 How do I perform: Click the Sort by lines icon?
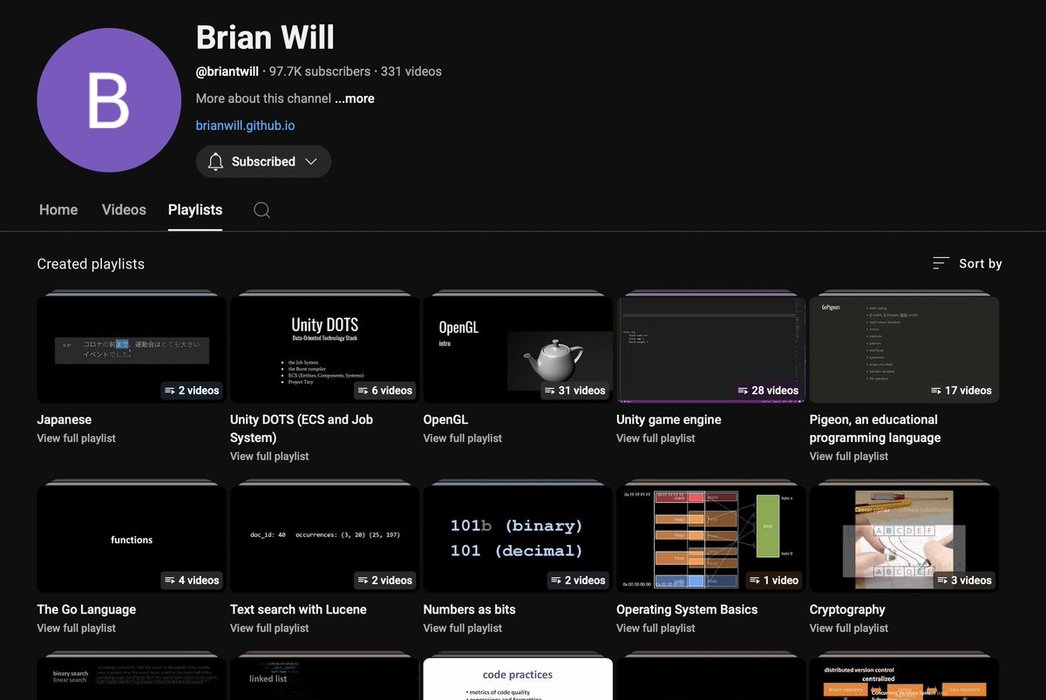[x=940, y=263]
